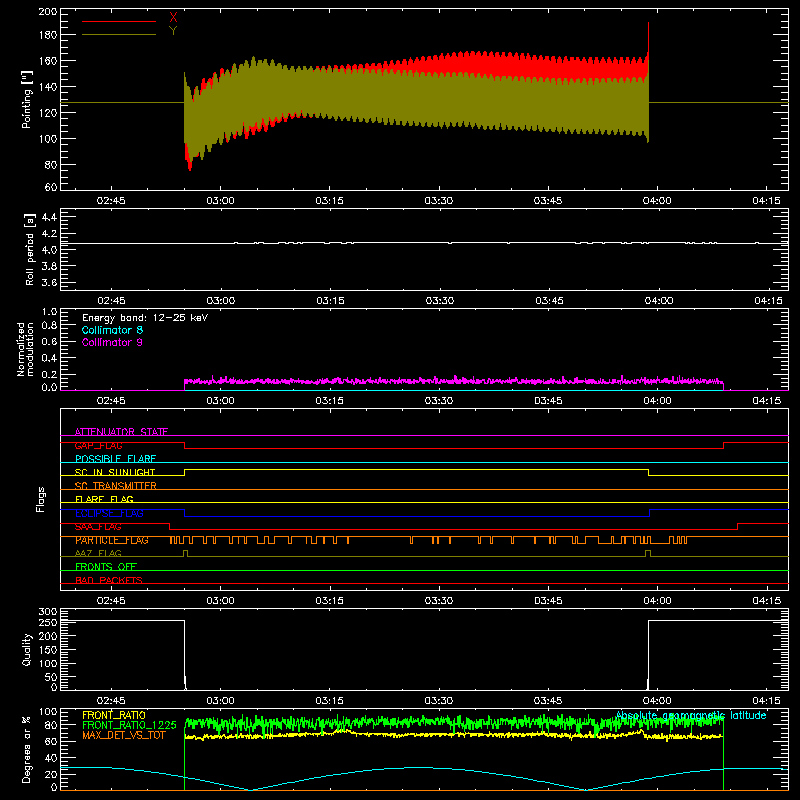
Task: Click the FRONT_RATIO_1225 legend entry
Action: click(x=129, y=725)
